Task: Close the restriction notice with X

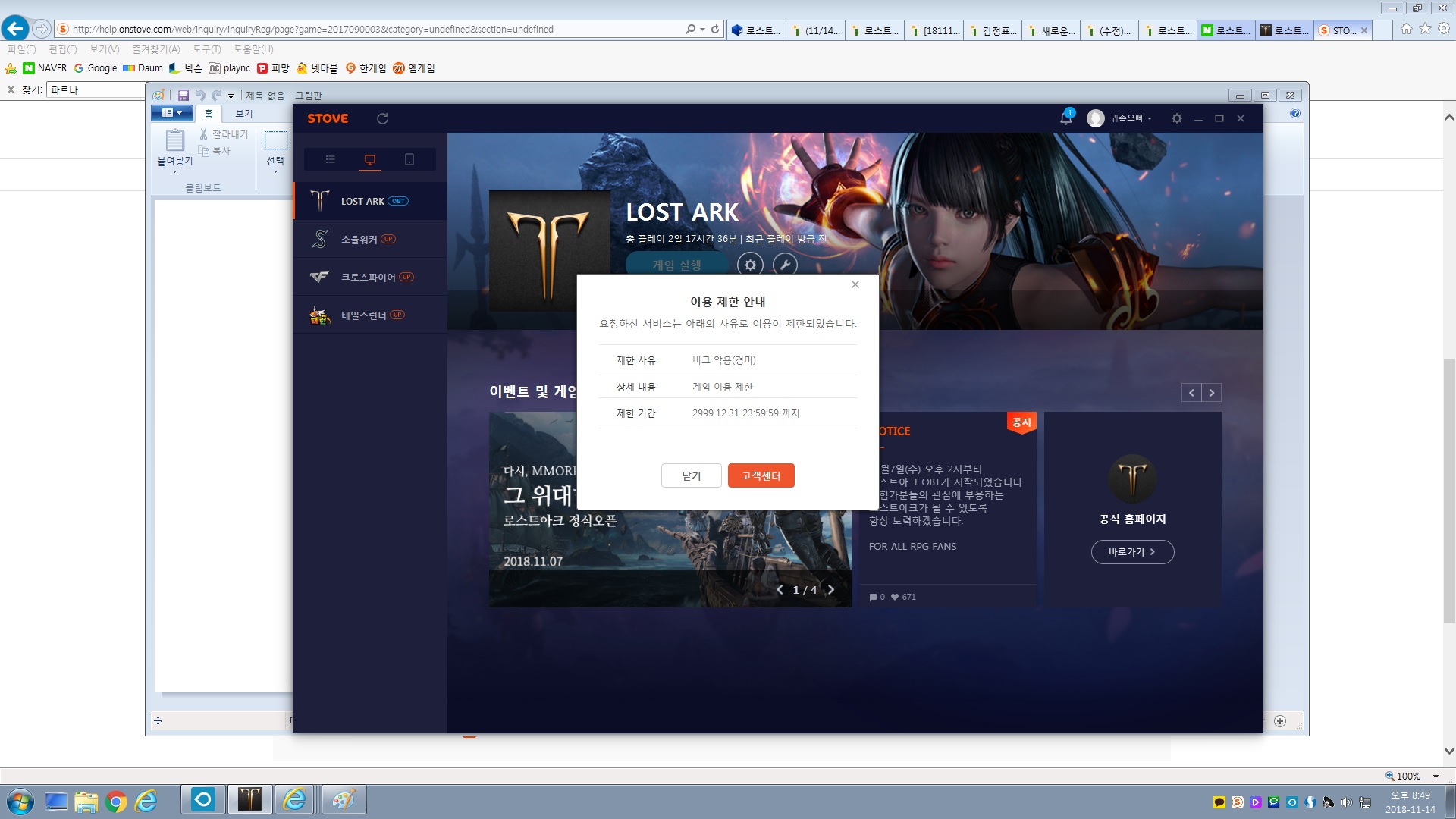Action: point(855,284)
